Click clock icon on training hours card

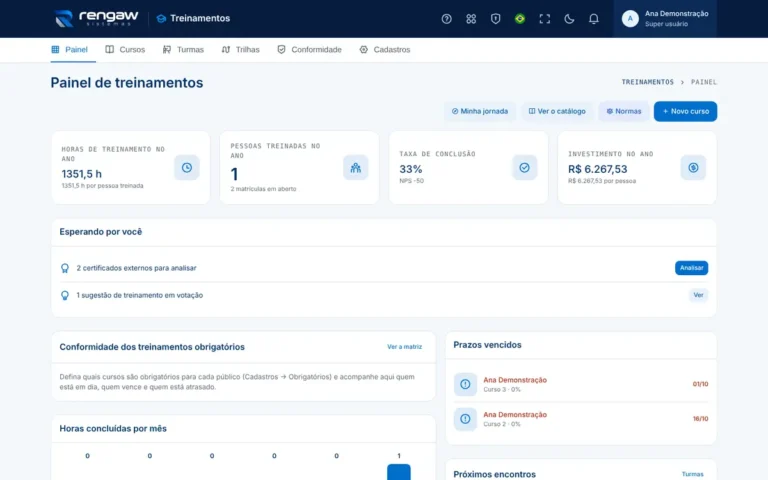[187, 168]
